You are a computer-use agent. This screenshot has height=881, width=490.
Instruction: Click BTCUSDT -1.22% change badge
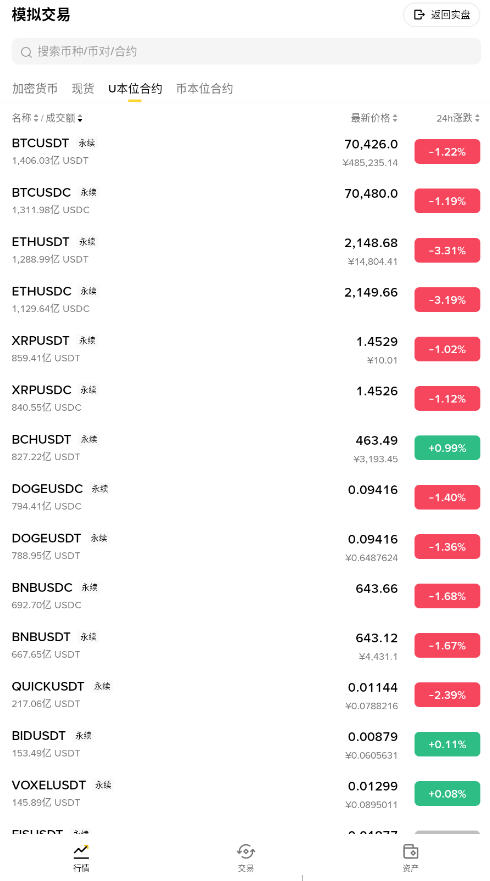447,152
